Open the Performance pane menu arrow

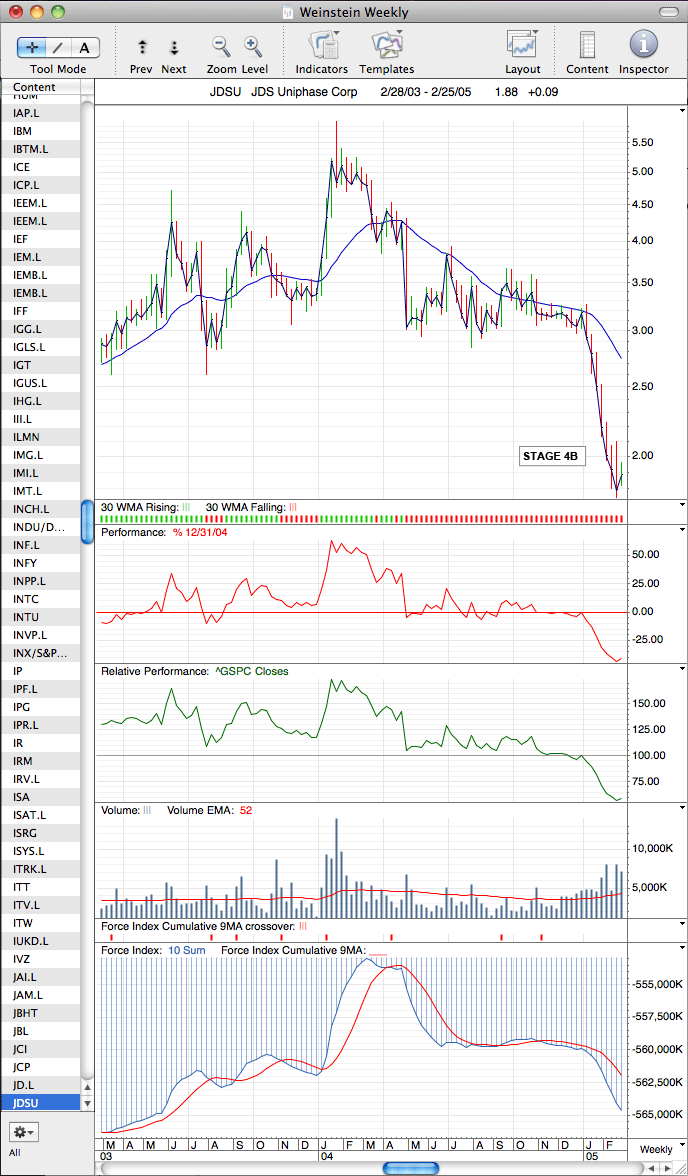coord(681,530)
